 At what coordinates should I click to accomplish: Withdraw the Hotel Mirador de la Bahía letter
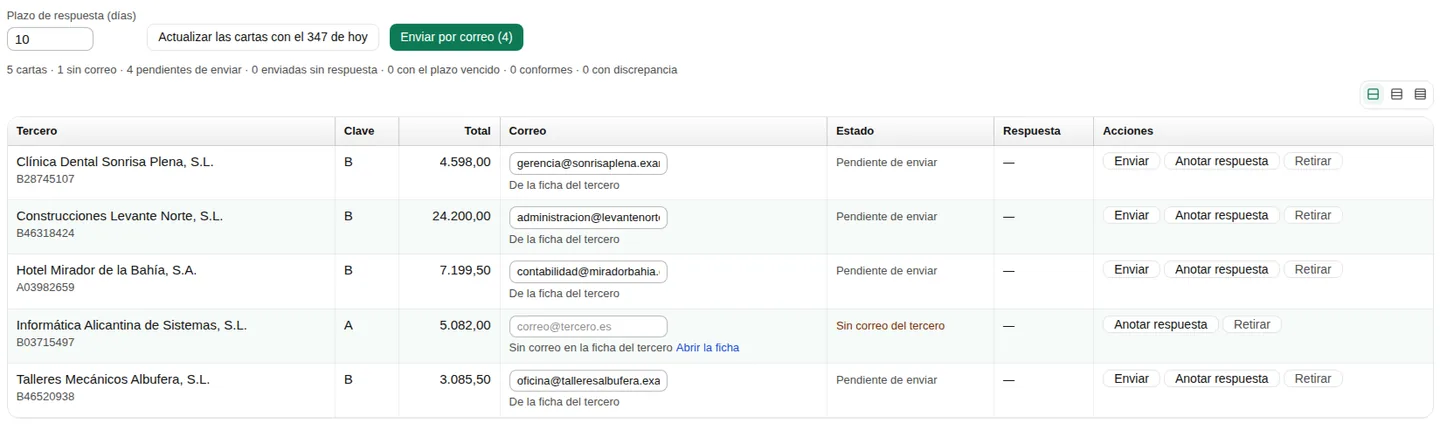pyautogui.click(x=1312, y=269)
